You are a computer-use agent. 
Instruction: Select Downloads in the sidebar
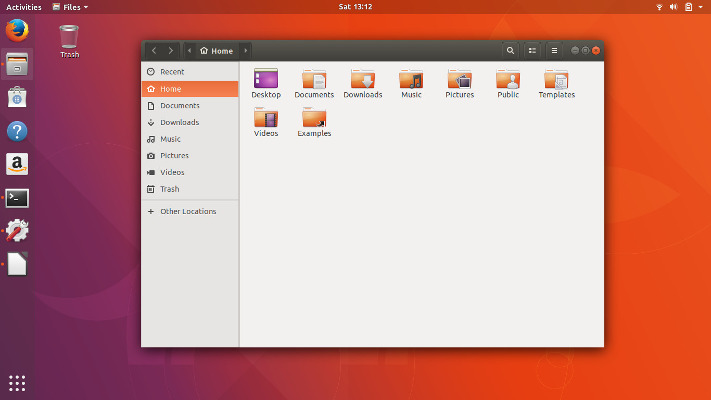(190, 122)
